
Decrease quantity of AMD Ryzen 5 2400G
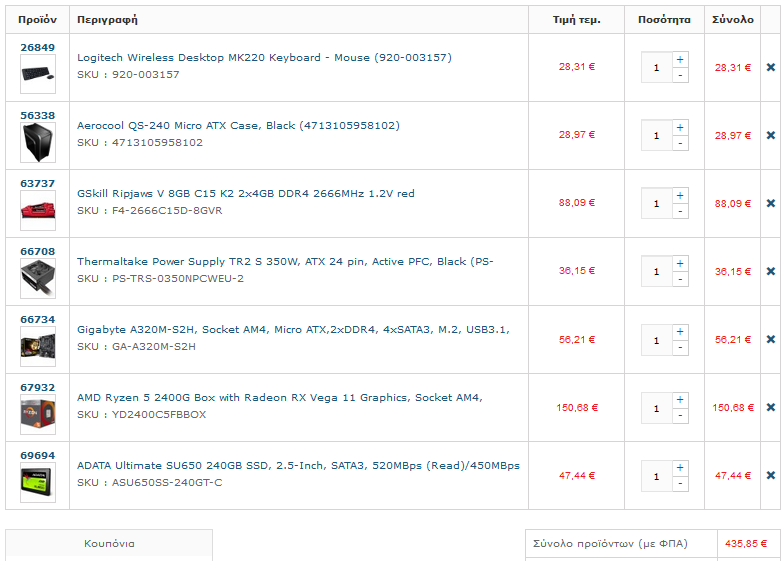[x=680, y=416]
